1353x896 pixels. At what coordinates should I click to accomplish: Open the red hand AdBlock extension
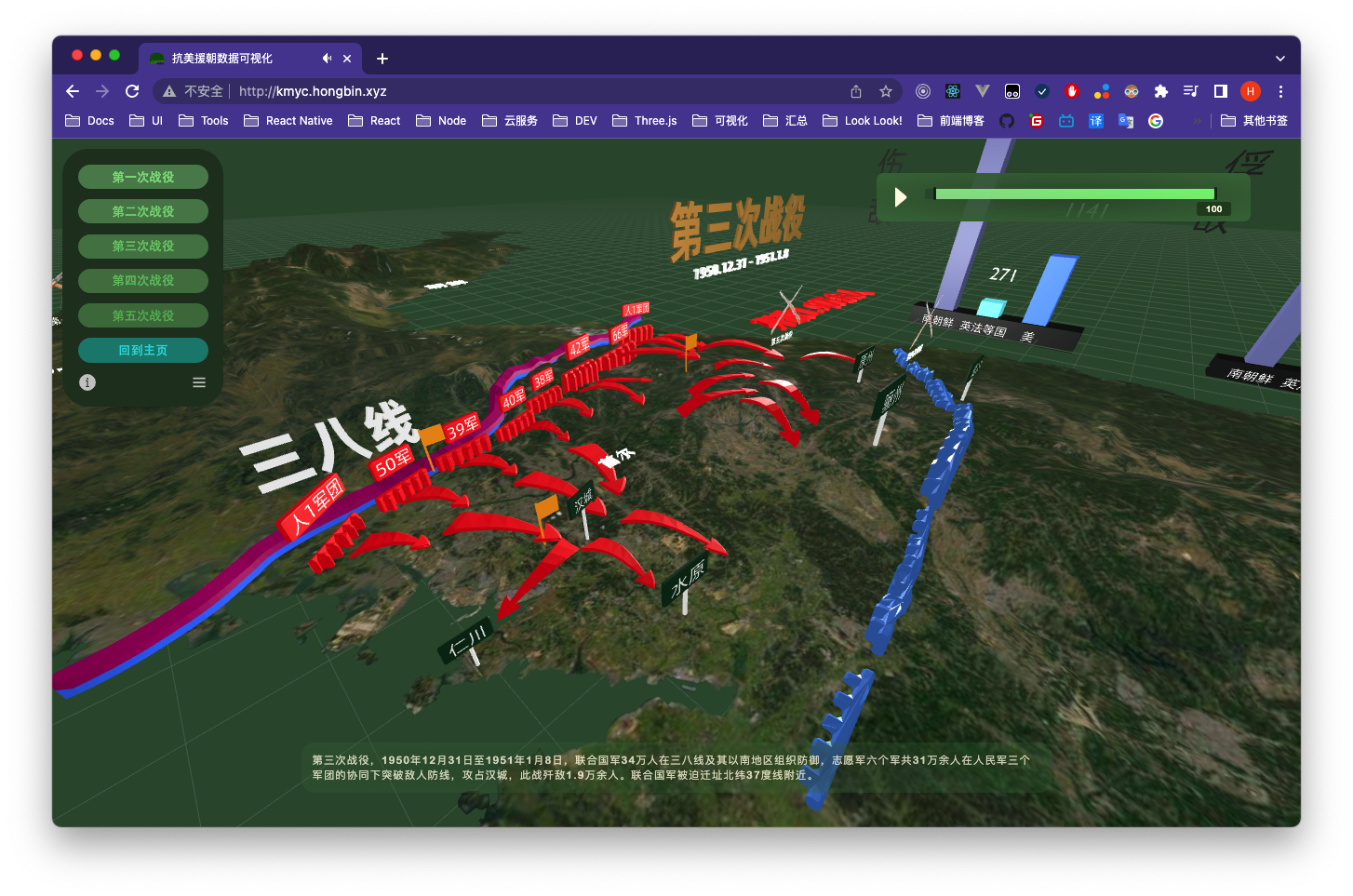coord(1072,91)
